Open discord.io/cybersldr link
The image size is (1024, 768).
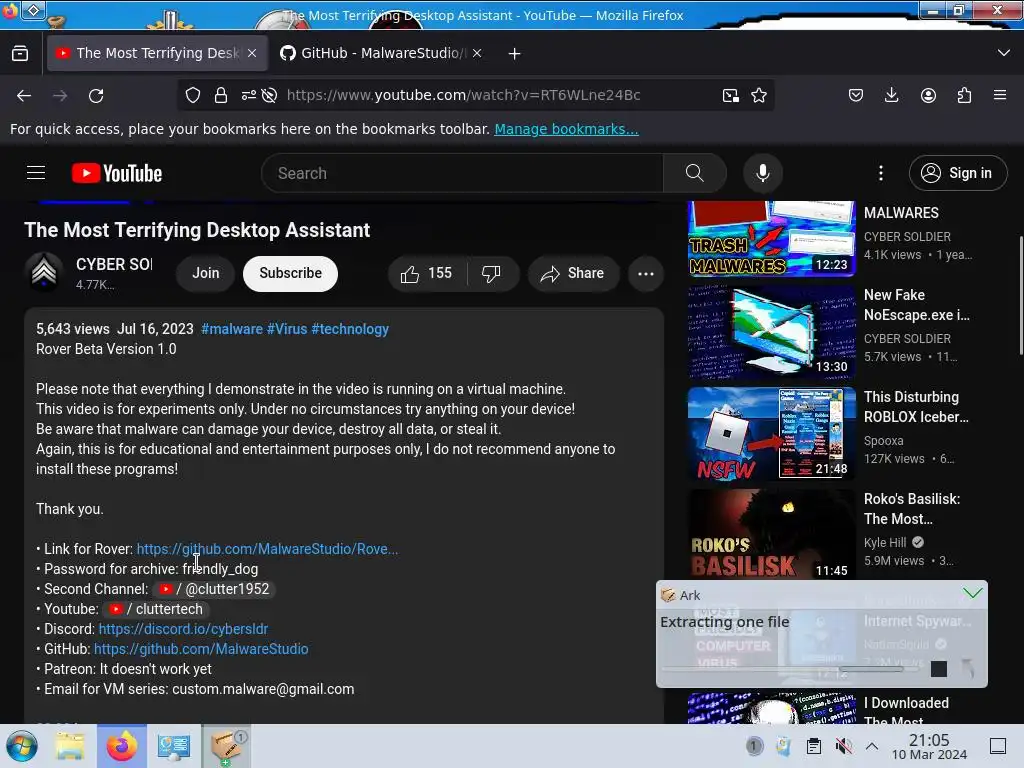tap(184, 629)
